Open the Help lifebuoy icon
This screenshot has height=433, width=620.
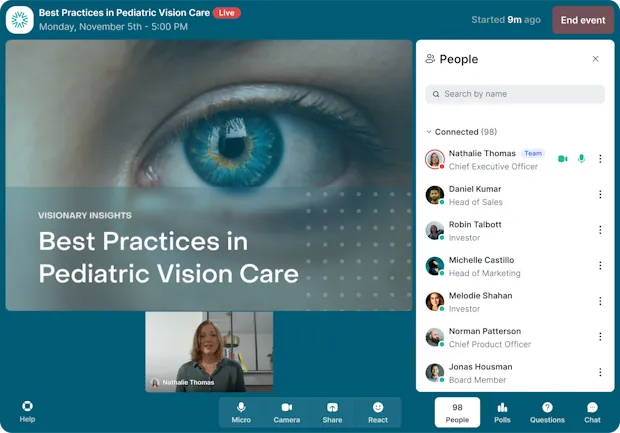[27, 406]
